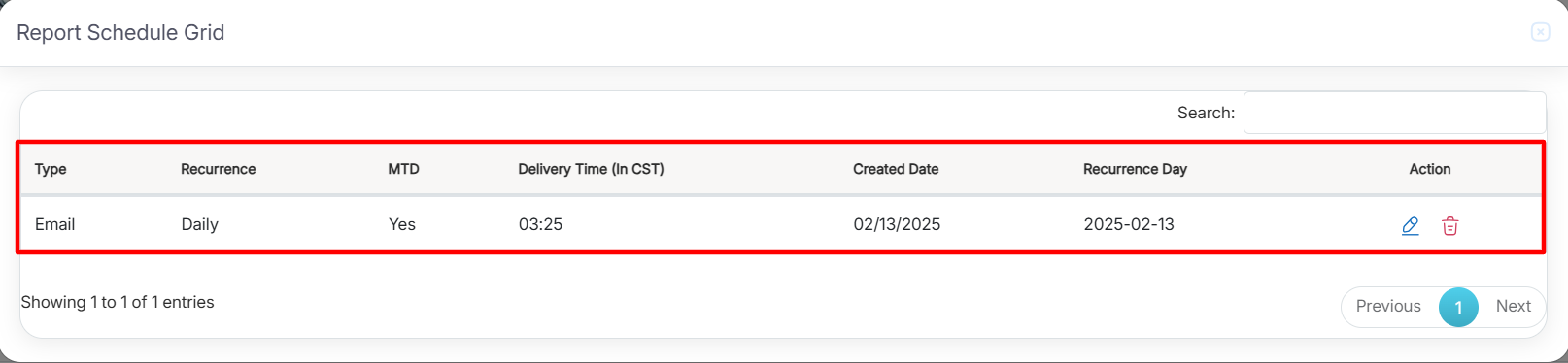
Task: Focus the Search input field
Action: [1394, 113]
